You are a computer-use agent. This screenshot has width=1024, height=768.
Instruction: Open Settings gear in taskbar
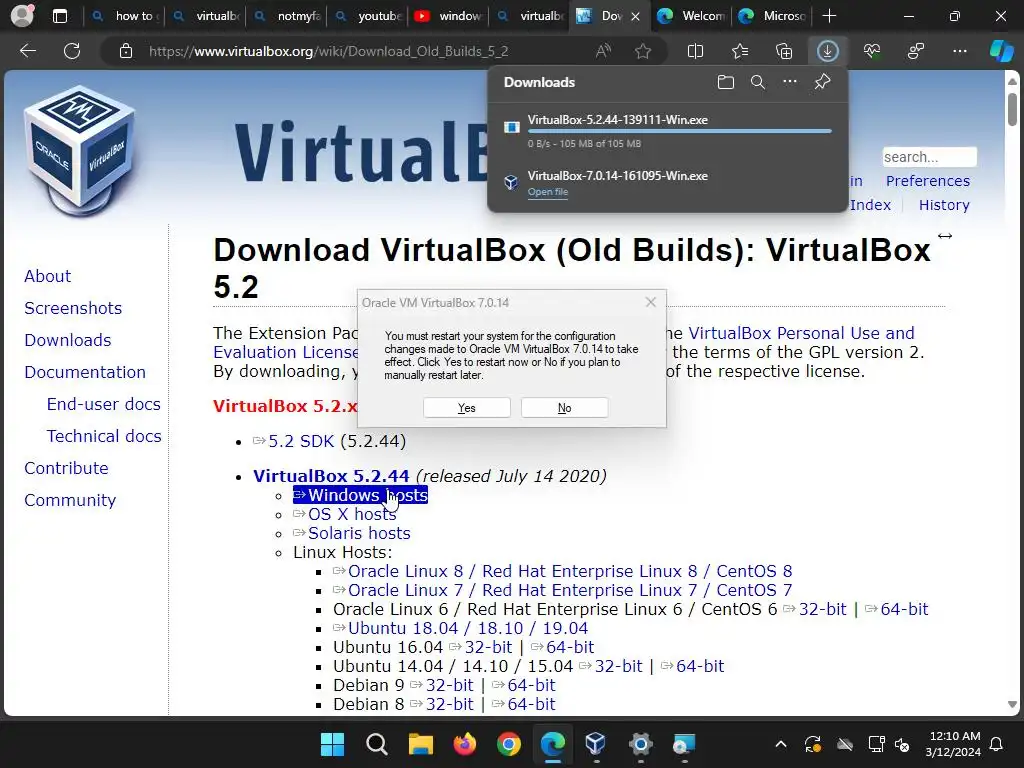coord(641,744)
